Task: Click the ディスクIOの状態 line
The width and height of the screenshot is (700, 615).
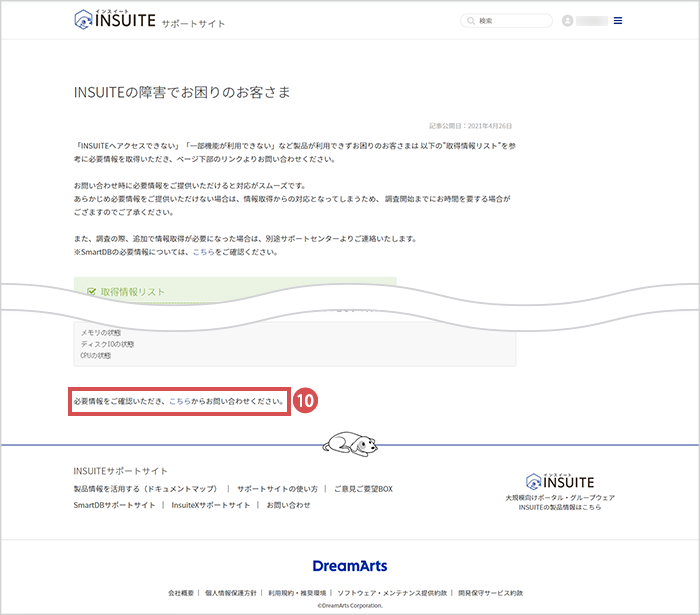Action: [x=108, y=344]
